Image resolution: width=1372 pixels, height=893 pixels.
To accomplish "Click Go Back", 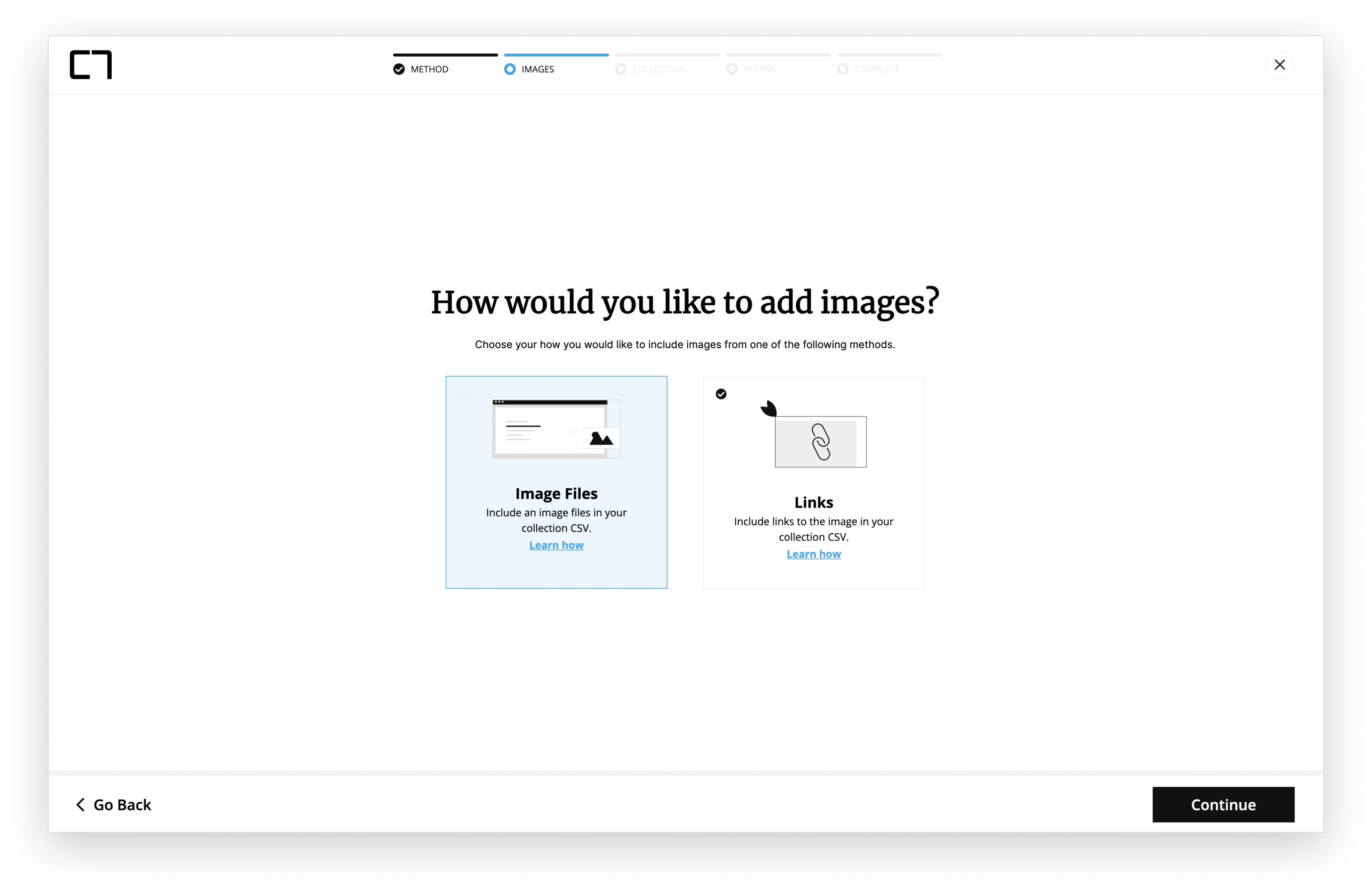I will pos(113,804).
